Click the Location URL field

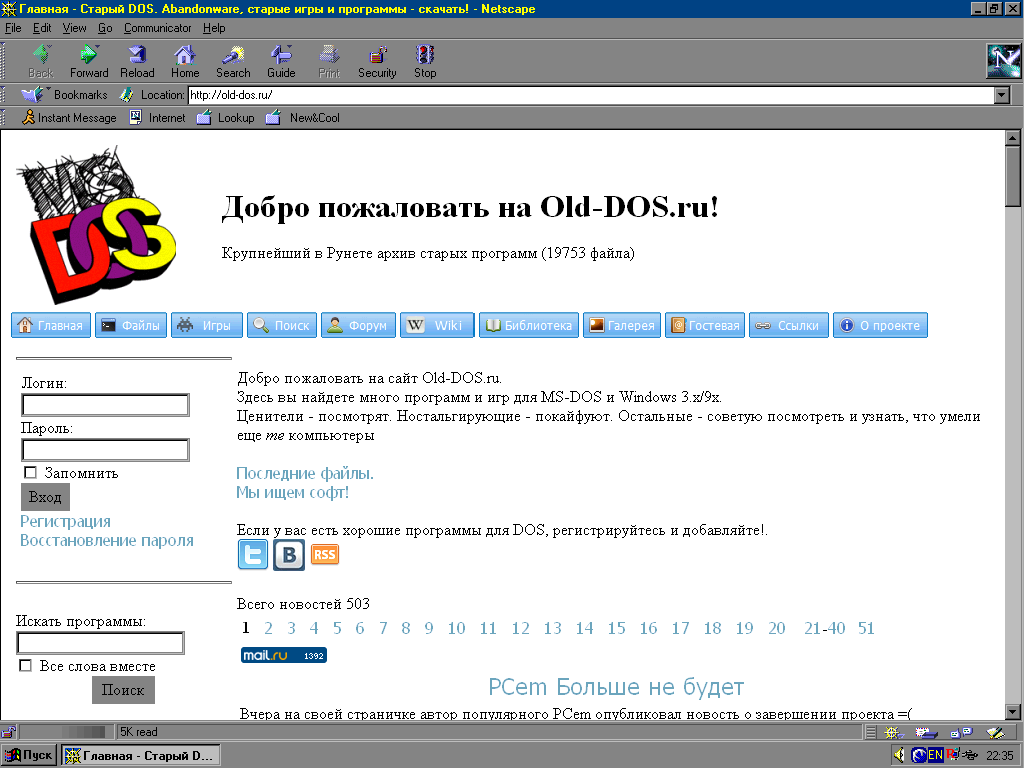pyautogui.click(x=591, y=95)
